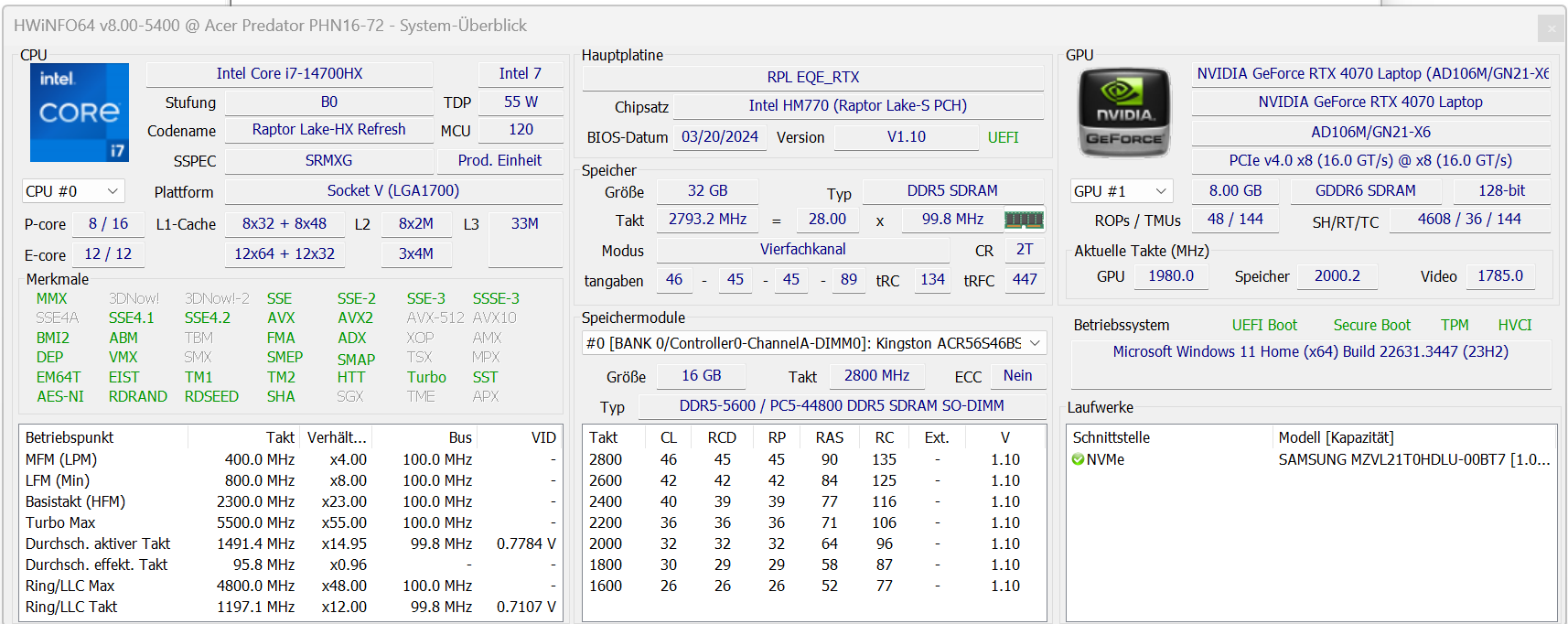Select the Turbo Max row
The image size is (1568, 624).
pyautogui.click(x=291, y=522)
